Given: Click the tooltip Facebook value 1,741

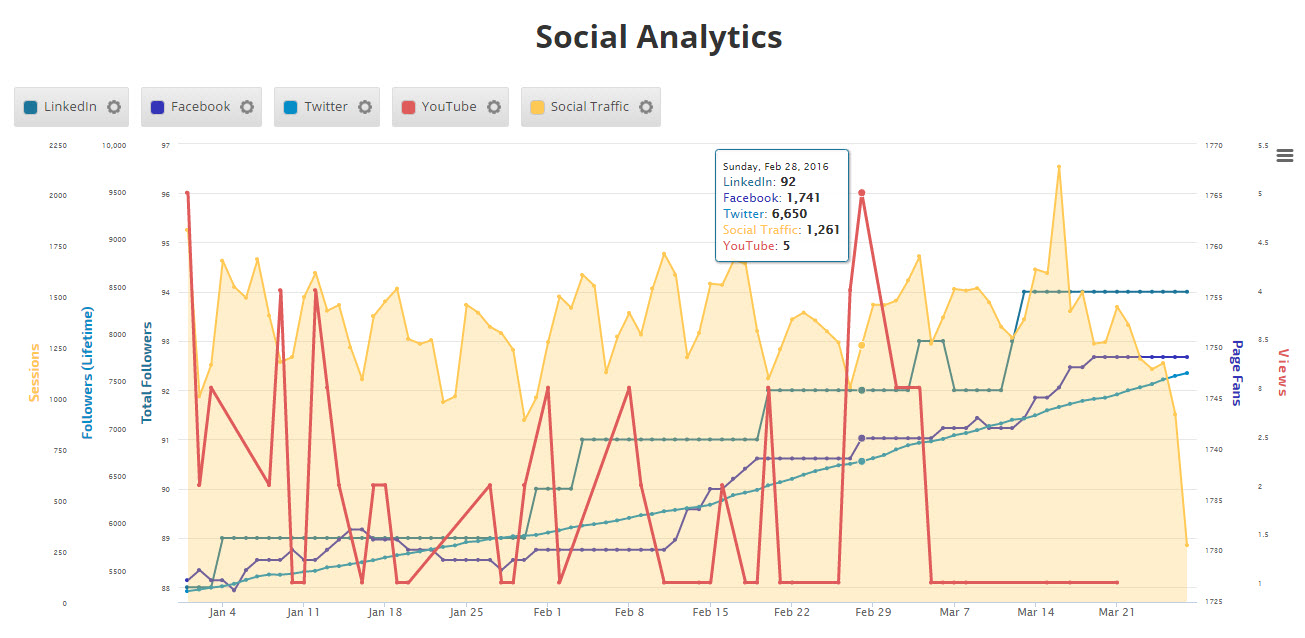Looking at the screenshot, I should (803, 198).
